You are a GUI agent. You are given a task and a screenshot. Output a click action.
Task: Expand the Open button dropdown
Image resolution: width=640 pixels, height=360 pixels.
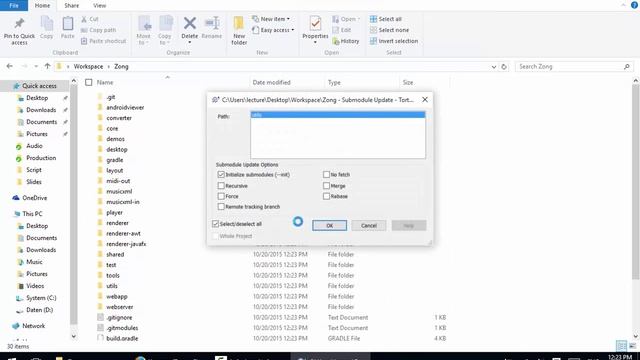(359, 19)
